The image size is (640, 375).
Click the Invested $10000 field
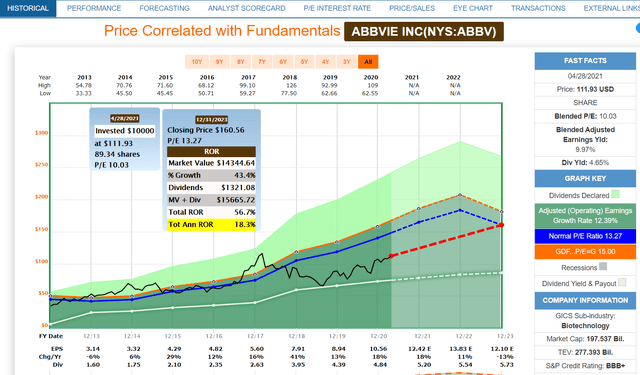[124, 131]
